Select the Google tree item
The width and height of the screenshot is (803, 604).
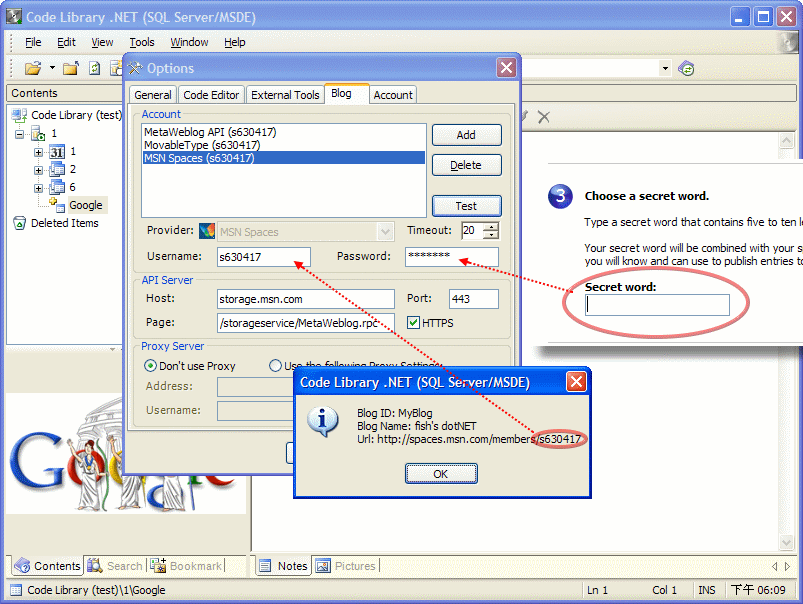(x=86, y=205)
